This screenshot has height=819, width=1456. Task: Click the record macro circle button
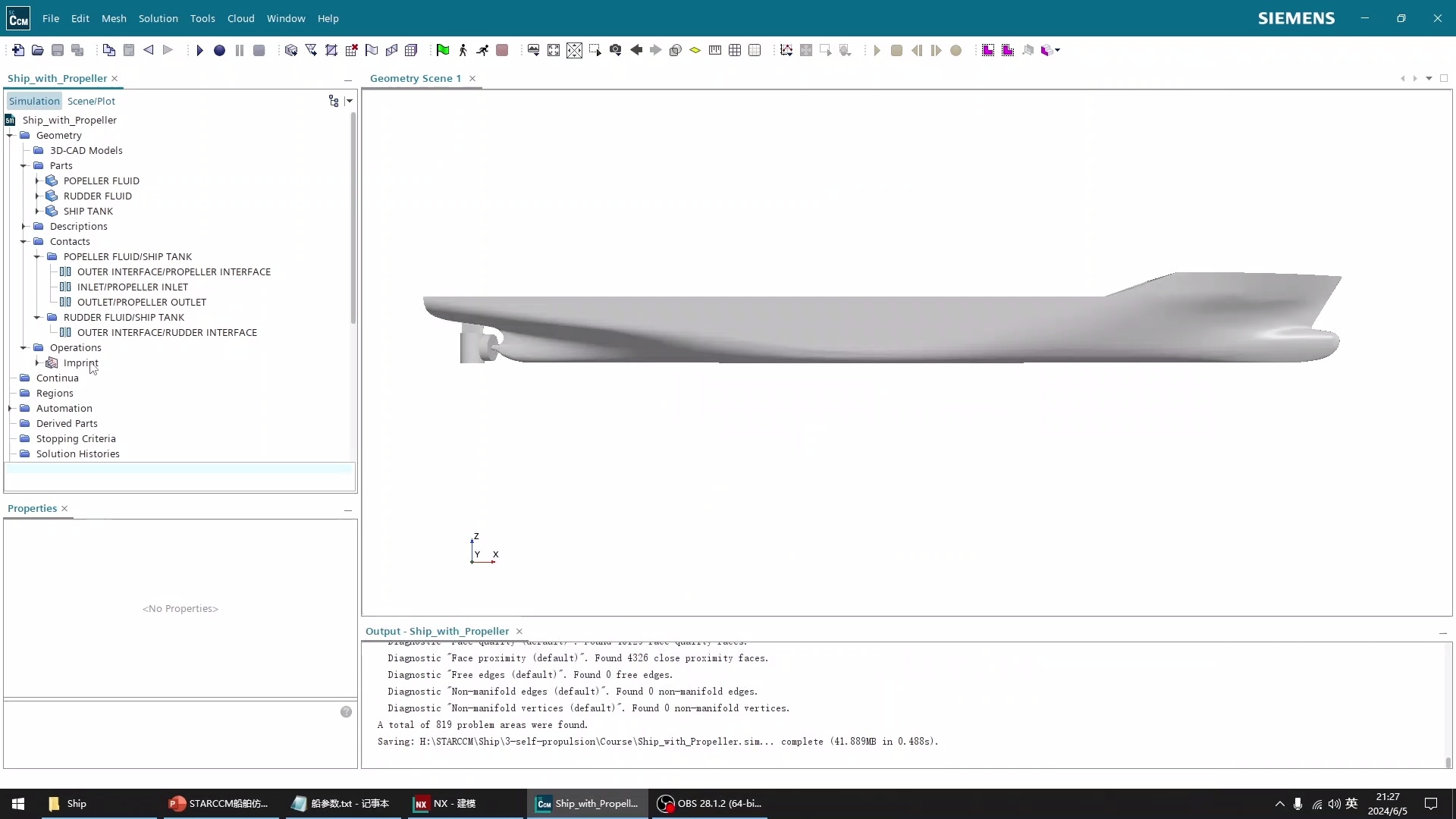click(219, 50)
